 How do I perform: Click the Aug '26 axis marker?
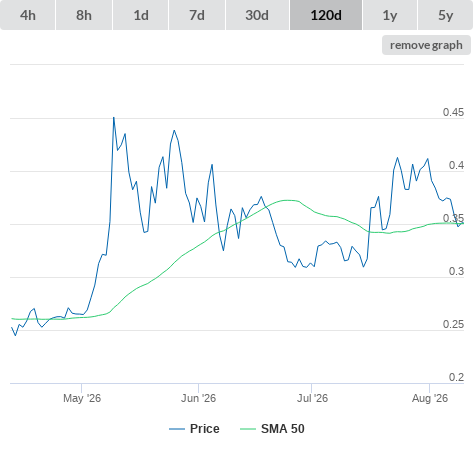pyautogui.click(x=430, y=398)
